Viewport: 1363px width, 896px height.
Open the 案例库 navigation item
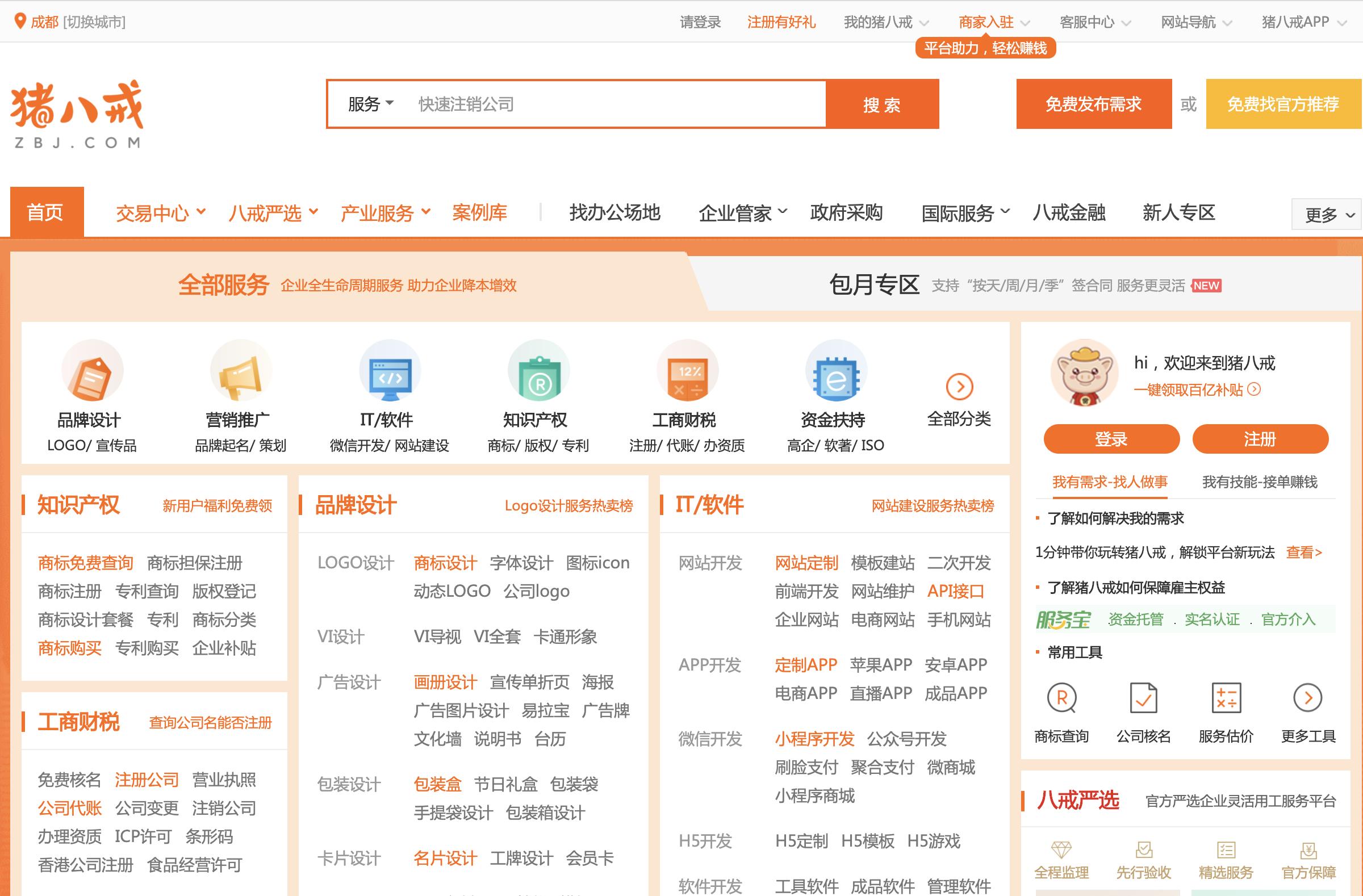click(480, 212)
